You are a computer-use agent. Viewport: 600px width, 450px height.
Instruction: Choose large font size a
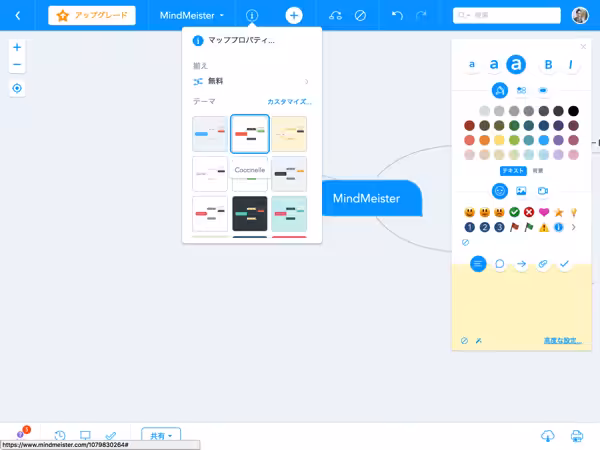point(516,64)
